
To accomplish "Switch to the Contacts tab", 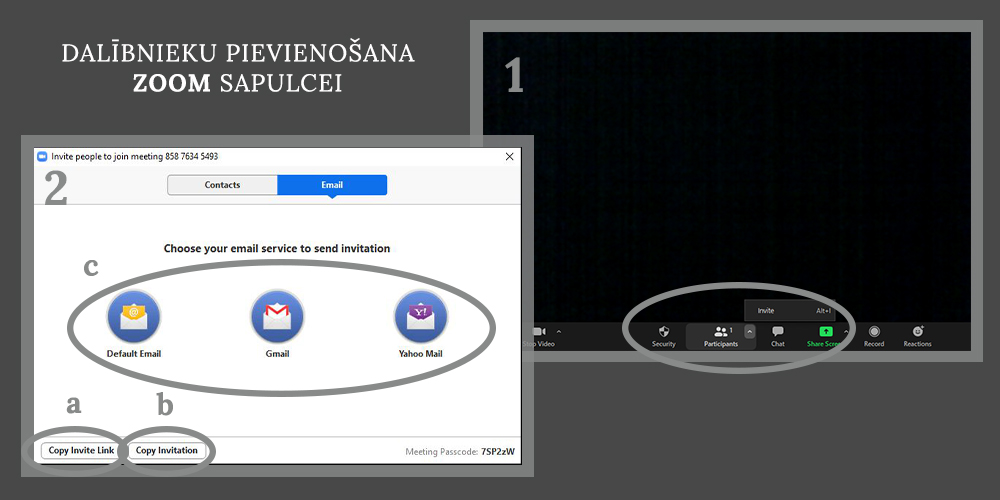I will click(223, 185).
